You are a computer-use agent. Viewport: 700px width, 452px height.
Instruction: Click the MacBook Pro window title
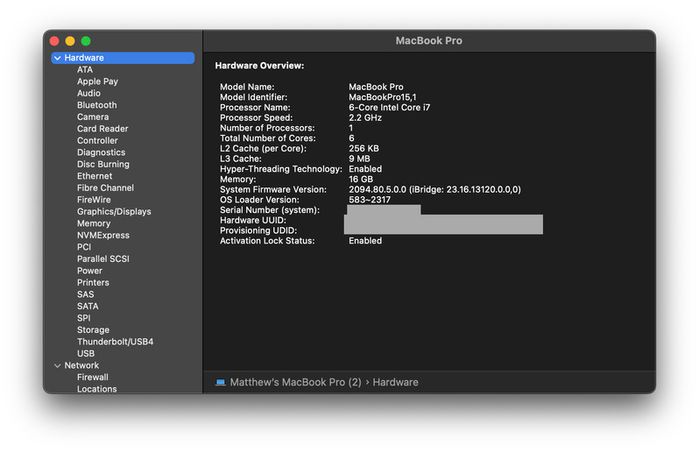(x=429, y=41)
